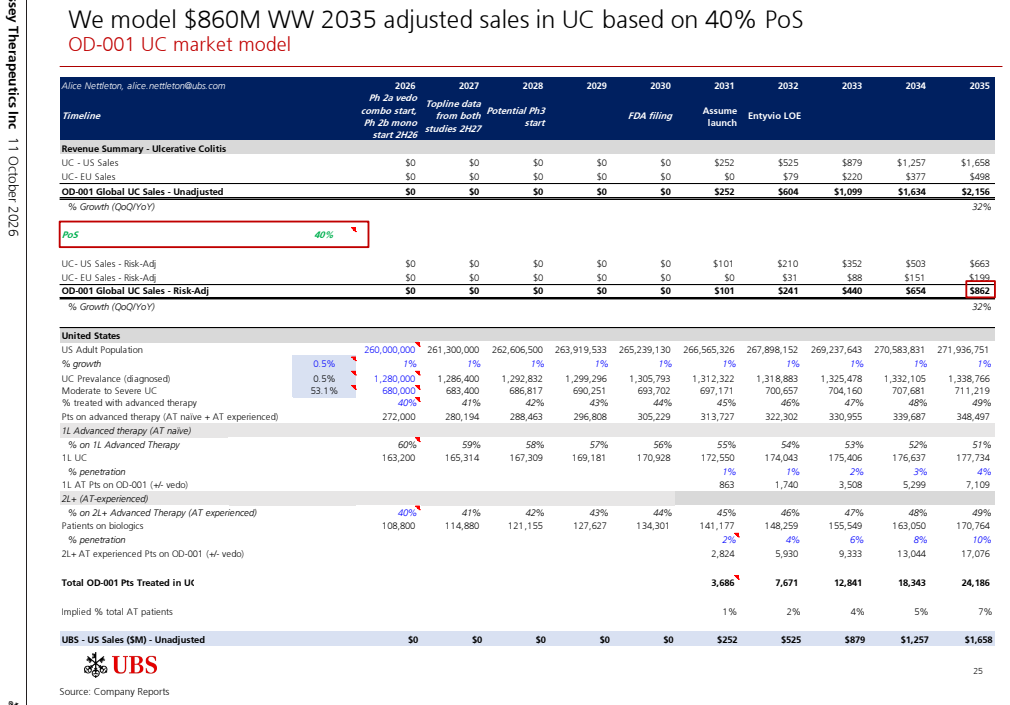This screenshot has width=1010, height=705.
Task: Click the UBS logo at the page footer
Action: tap(120, 665)
